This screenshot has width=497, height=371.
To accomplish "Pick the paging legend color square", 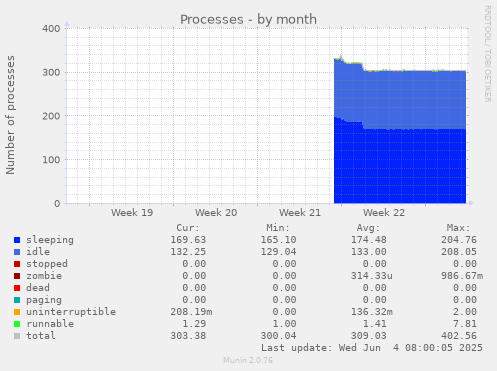I will point(17,300).
